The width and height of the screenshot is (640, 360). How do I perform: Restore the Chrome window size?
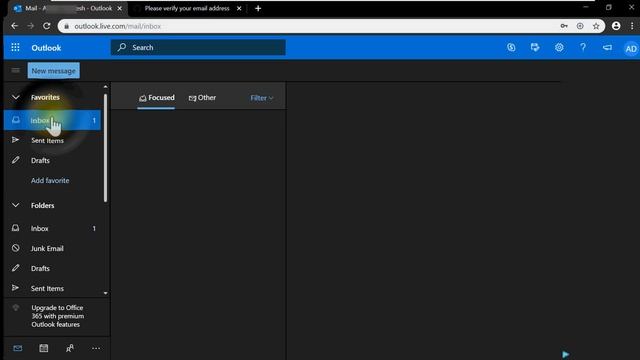coord(609,7)
